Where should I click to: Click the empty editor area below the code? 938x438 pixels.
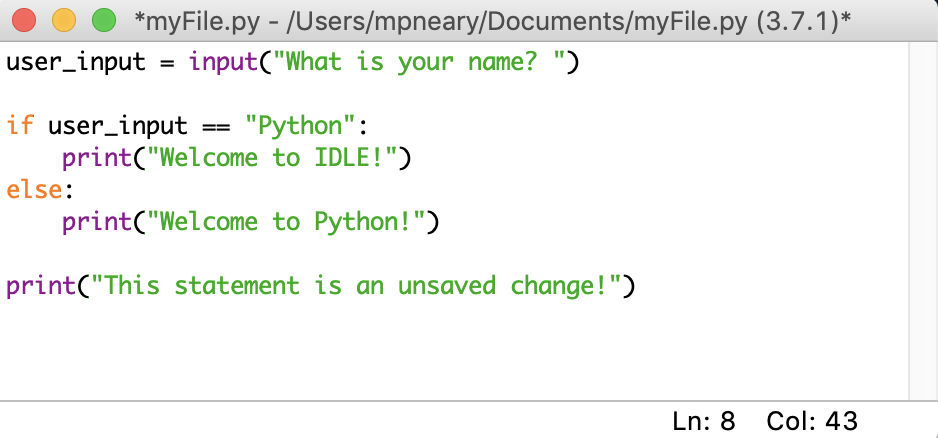450,350
